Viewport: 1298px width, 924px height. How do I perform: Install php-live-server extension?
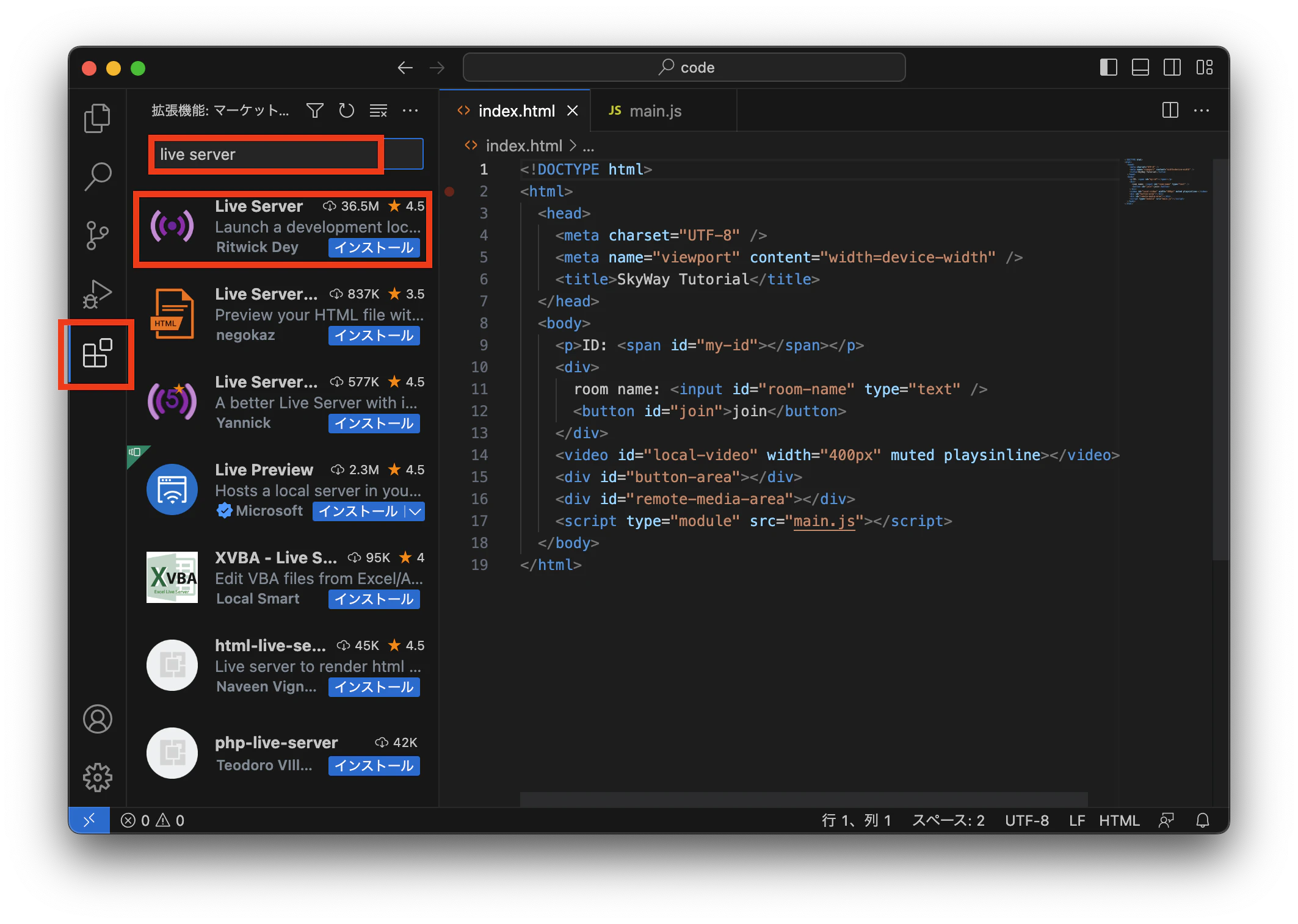coord(374,766)
